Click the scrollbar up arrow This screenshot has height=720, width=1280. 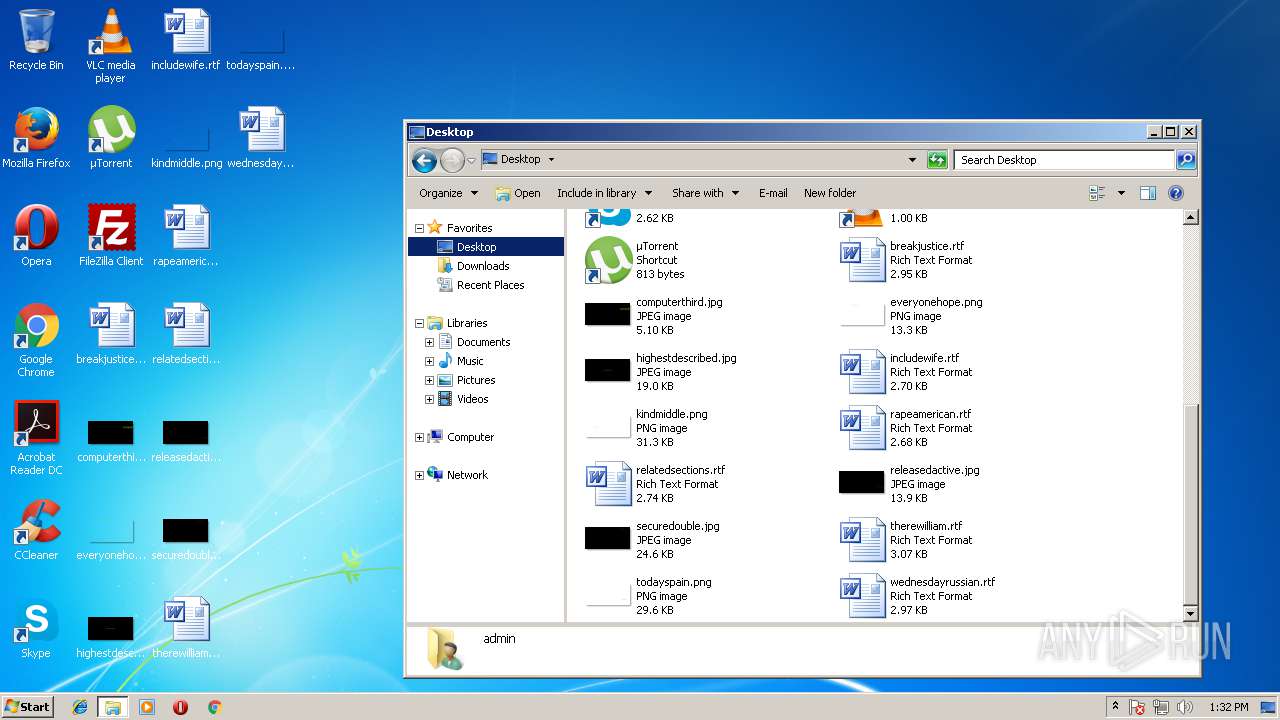pyautogui.click(x=1190, y=217)
